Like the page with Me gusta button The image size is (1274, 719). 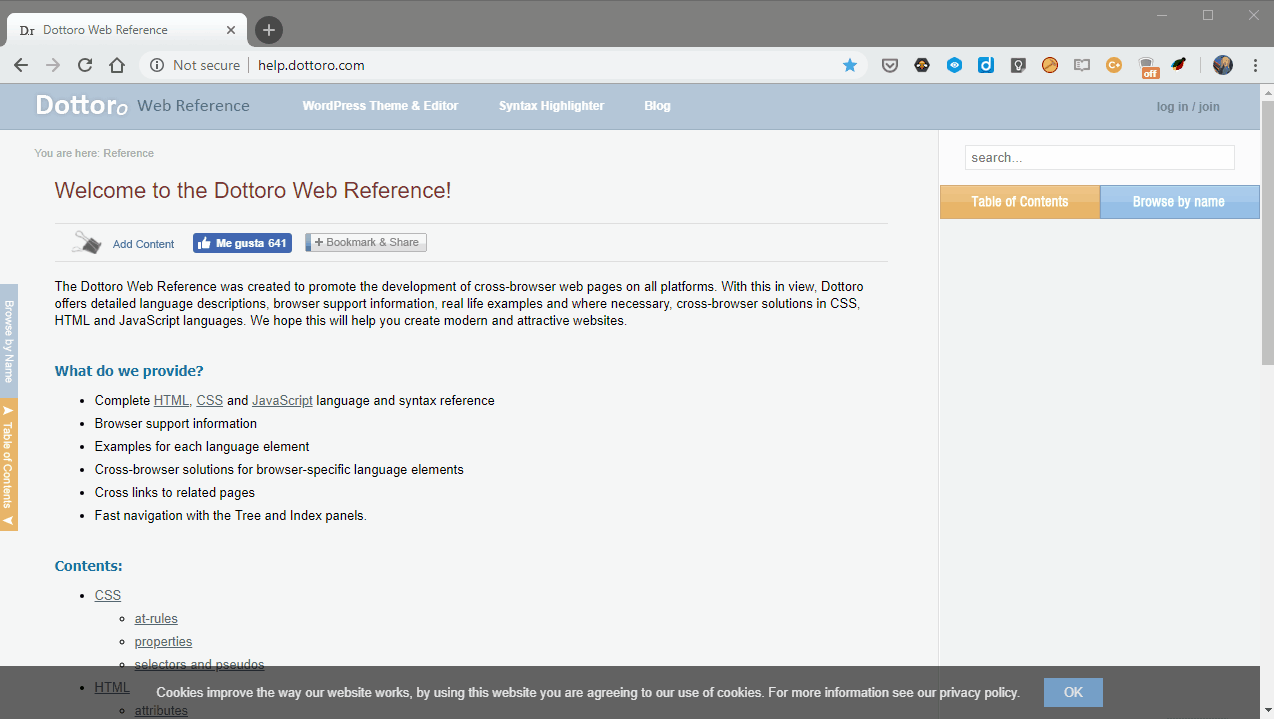[x=242, y=243]
